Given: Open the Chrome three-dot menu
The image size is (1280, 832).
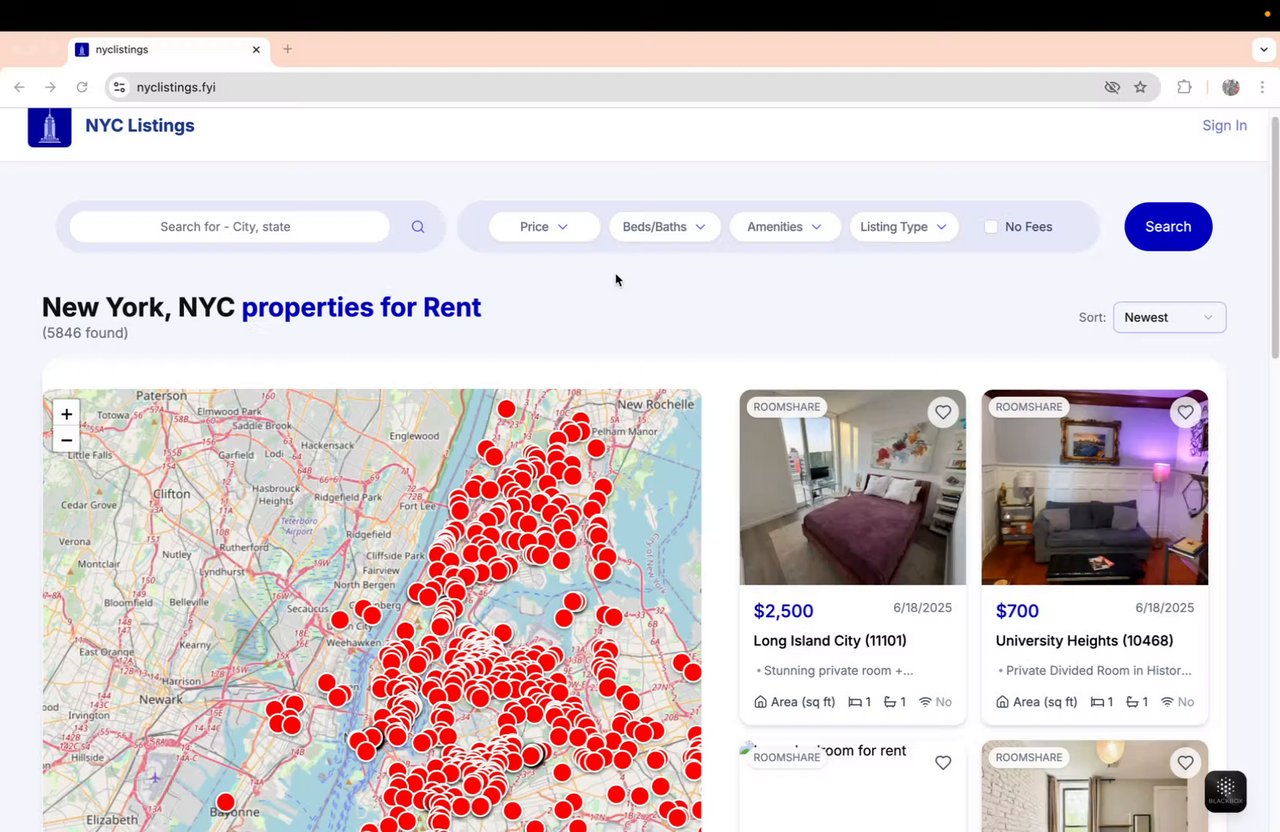Looking at the screenshot, I should (x=1262, y=87).
